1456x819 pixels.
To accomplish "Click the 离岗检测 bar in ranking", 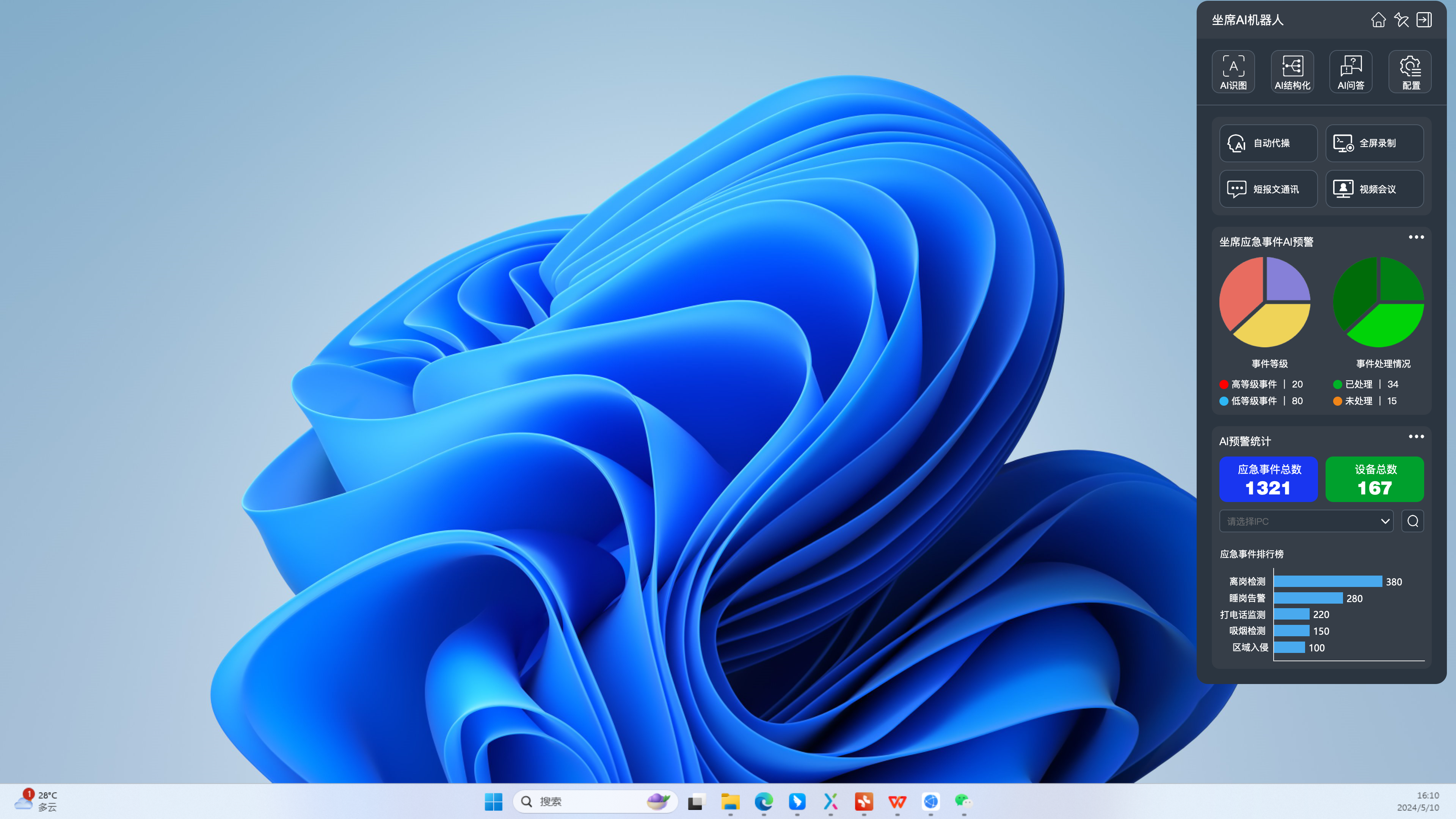I will pos(1328,582).
